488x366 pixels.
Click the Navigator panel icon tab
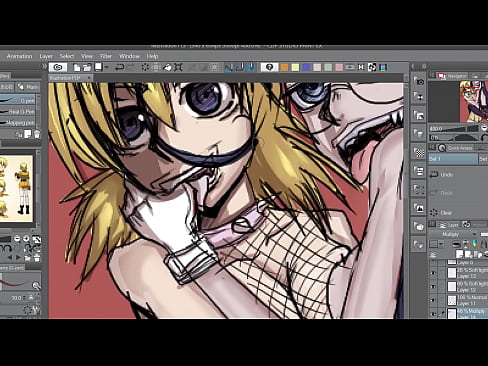[442, 76]
